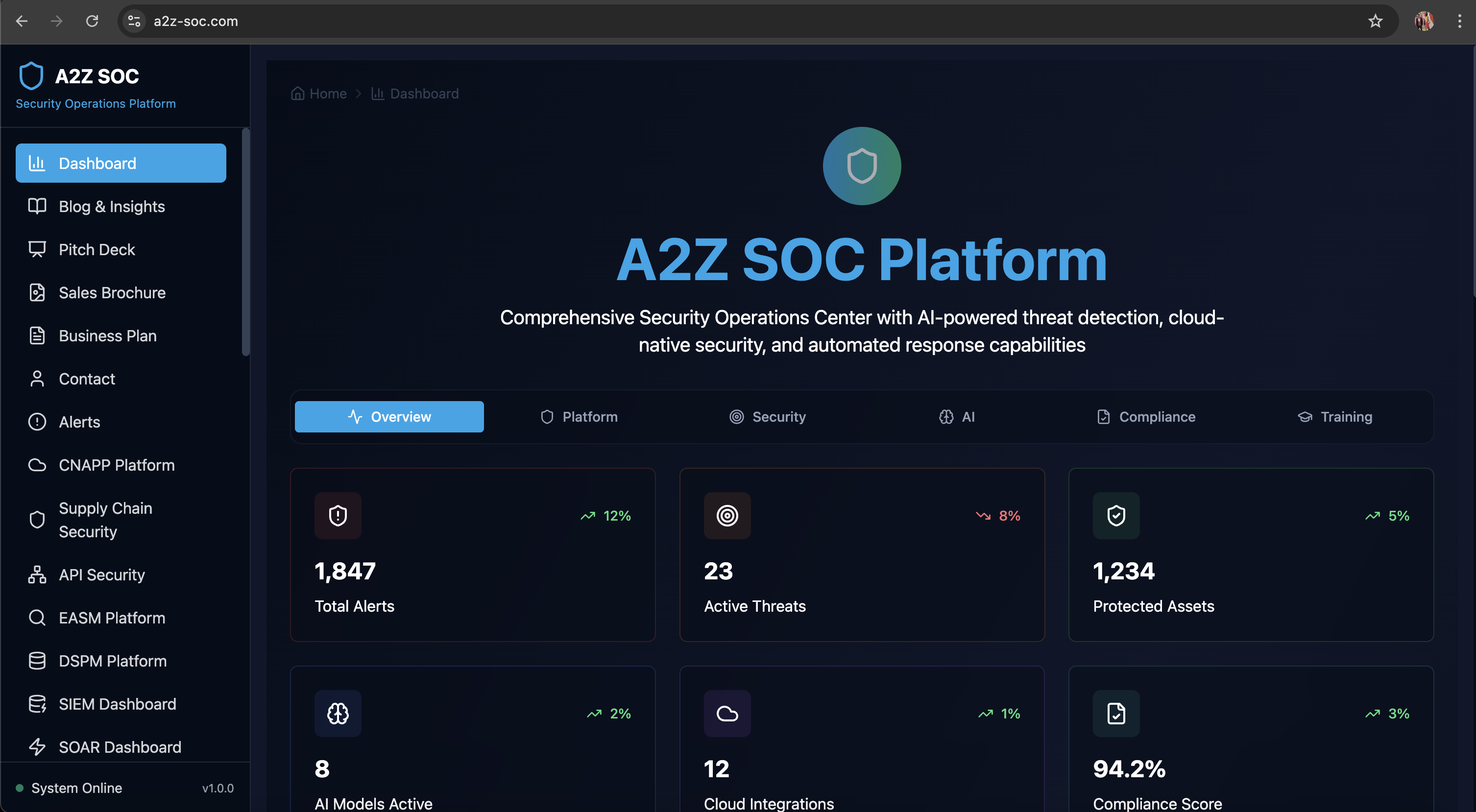1476x812 pixels.
Task: Click the browser forward arrow
Action: coord(57,21)
